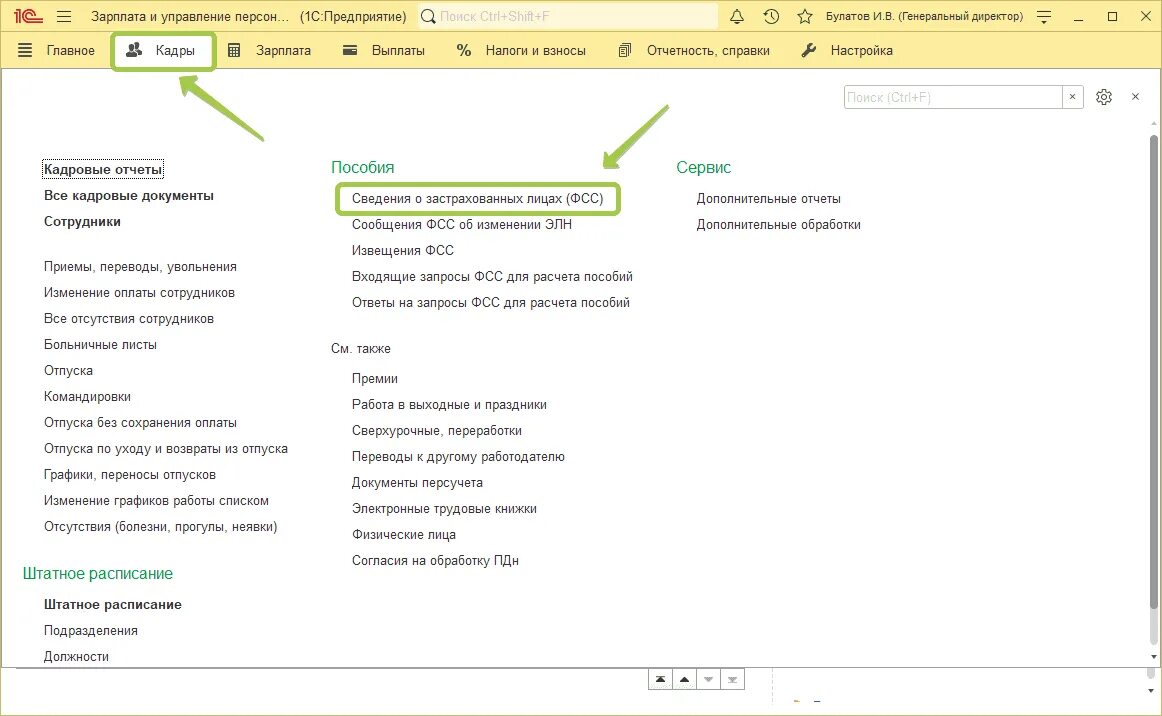Viewport: 1162px width, 716px height.
Task: Open Документы персучета
Action: 417,483
